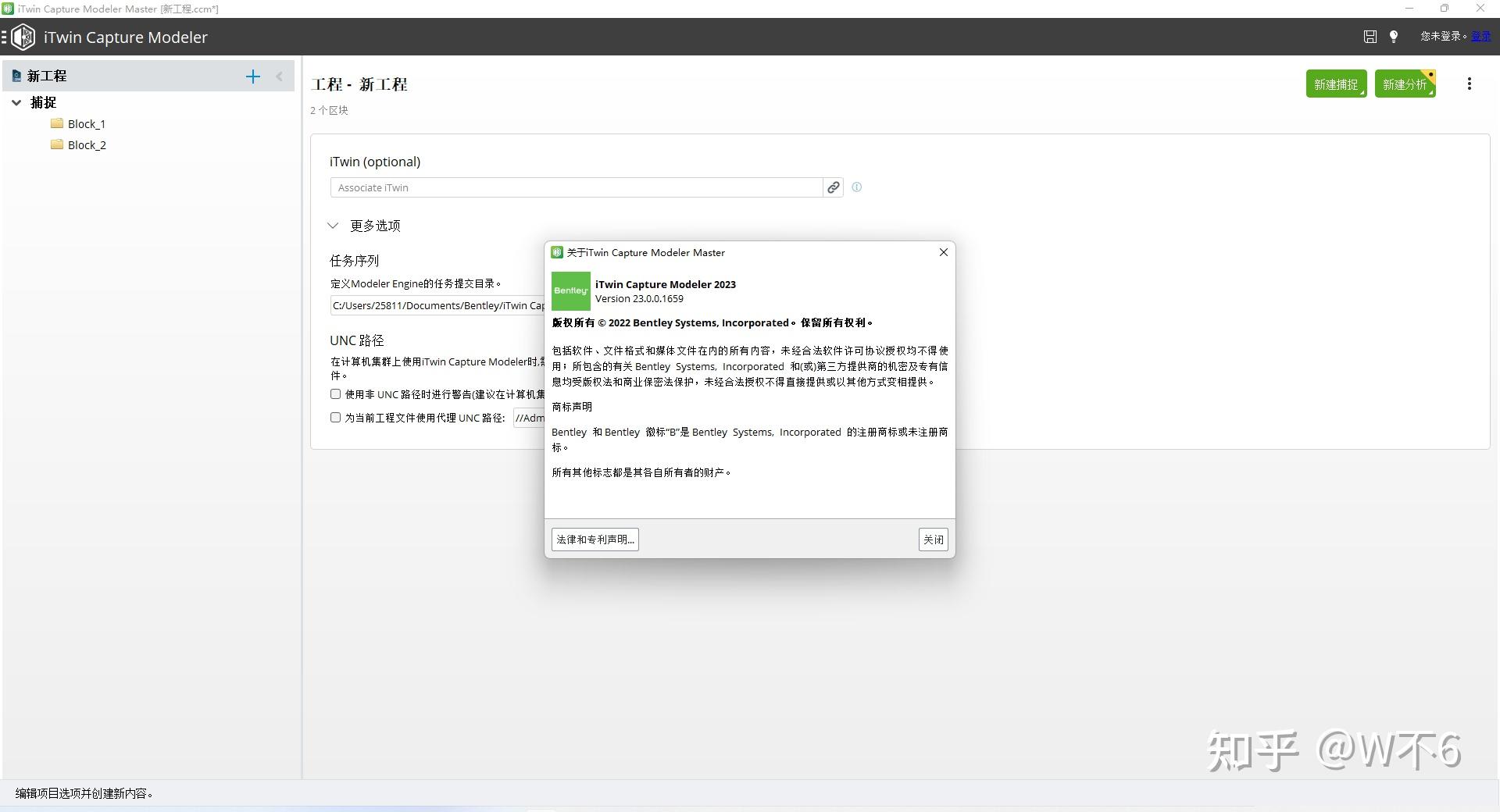Click the info icon next to Associate iTwin

(855, 187)
